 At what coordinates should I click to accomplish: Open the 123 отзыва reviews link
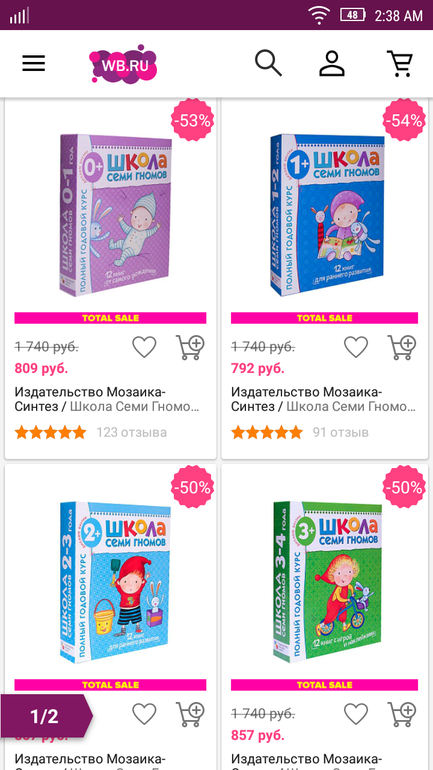click(x=132, y=433)
